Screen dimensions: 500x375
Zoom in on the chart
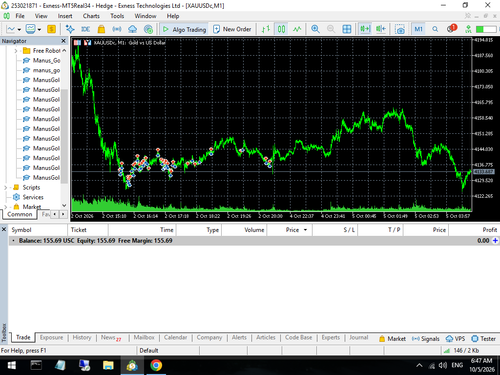coord(315,29)
